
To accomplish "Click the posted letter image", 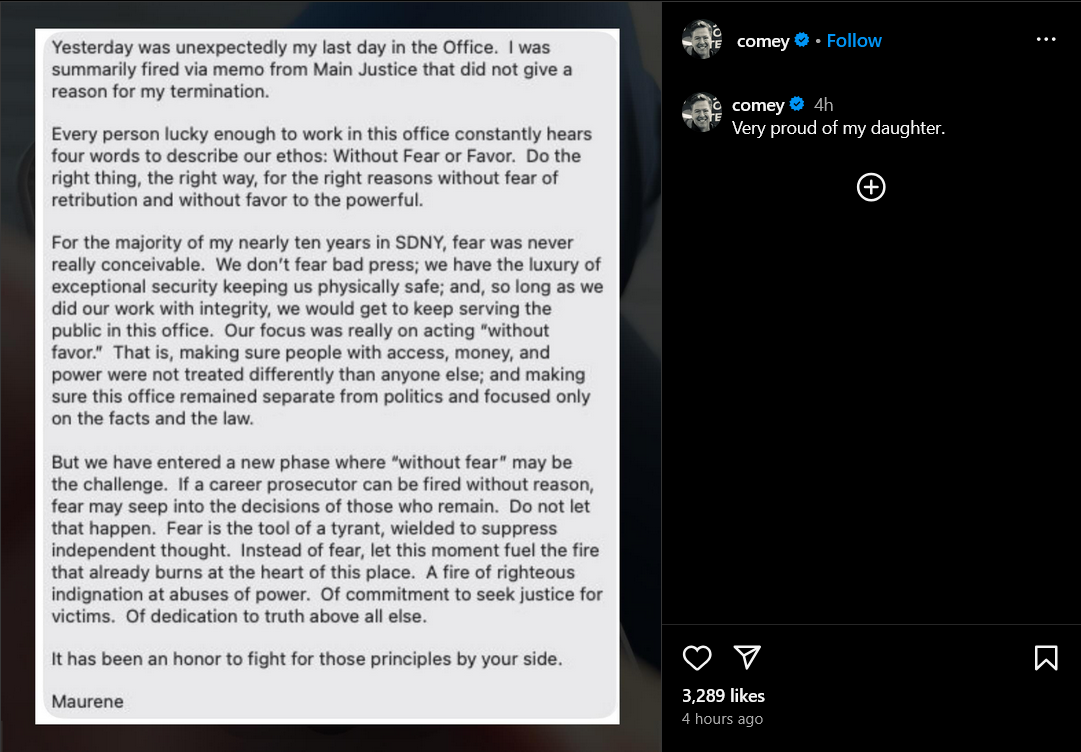I will pyautogui.click(x=327, y=376).
